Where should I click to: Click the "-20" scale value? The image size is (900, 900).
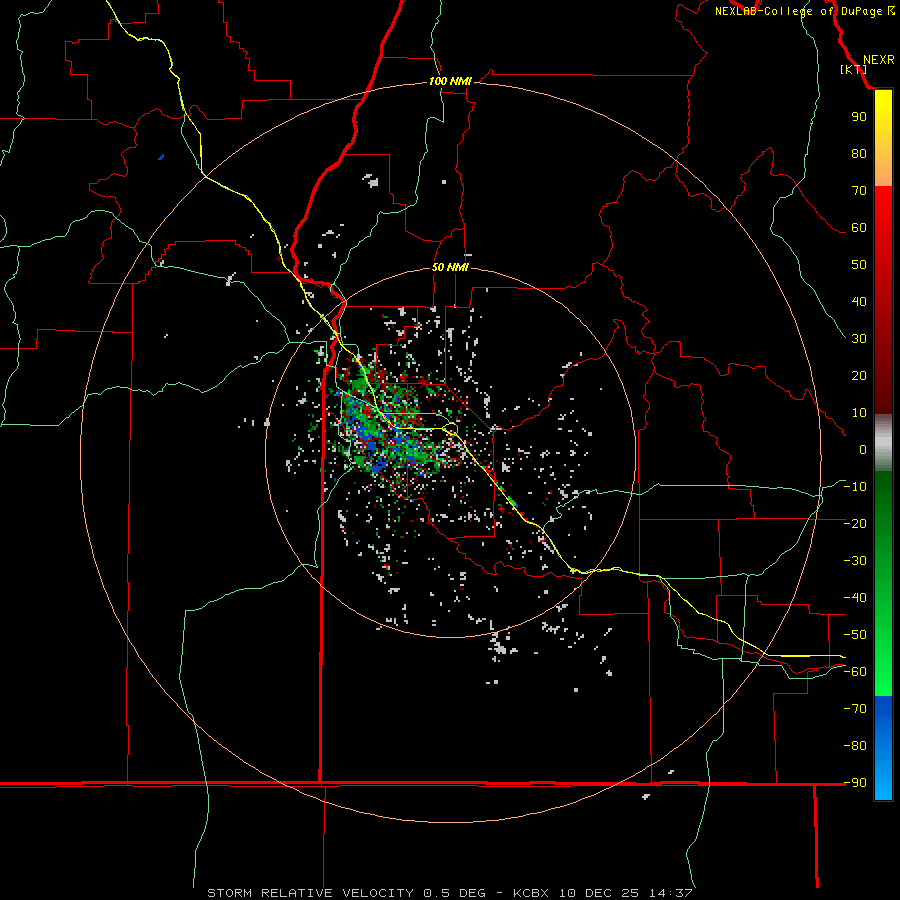click(855, 523)
